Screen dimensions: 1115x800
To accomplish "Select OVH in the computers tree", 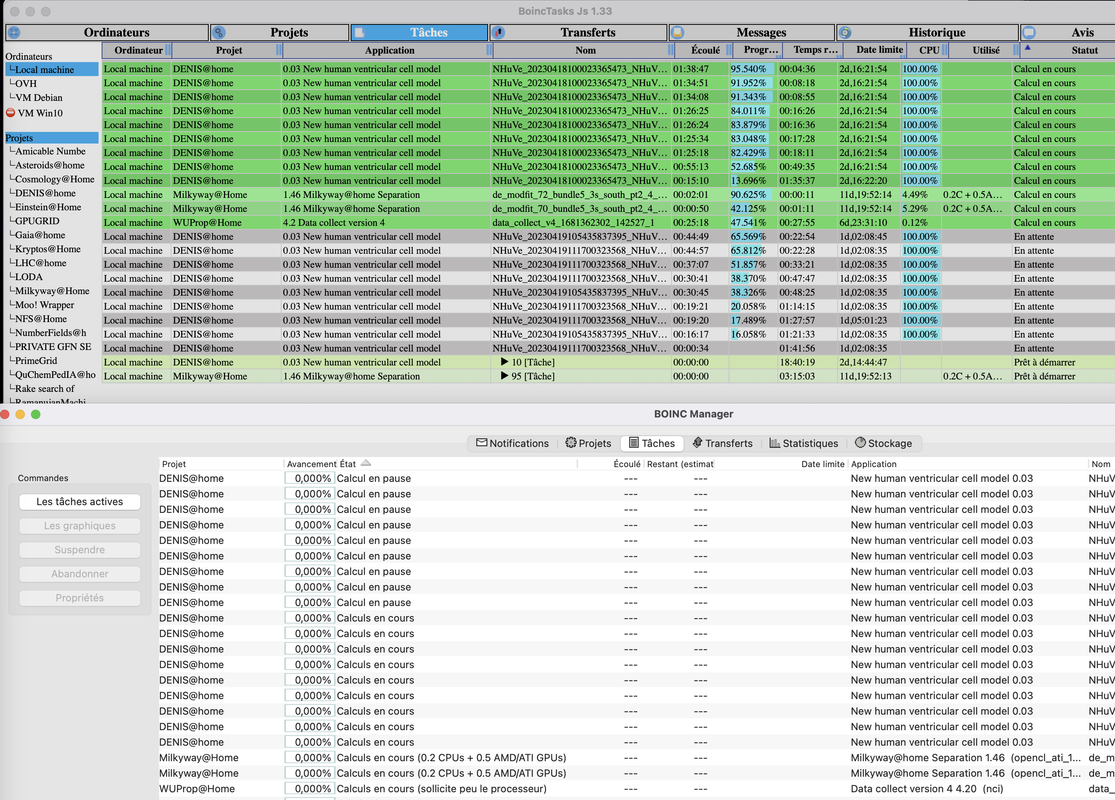I will [x=26, y=83].
